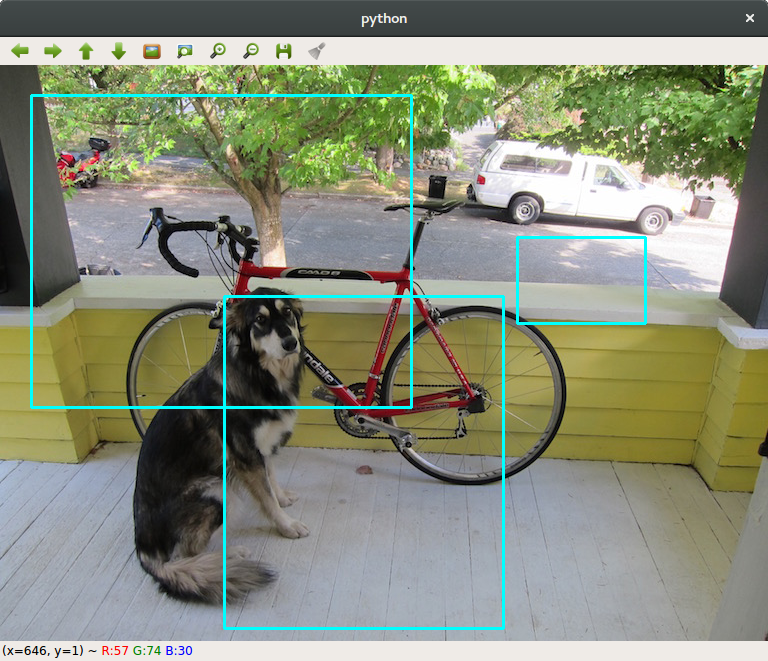Click the python window title
This screenshot has height=661, width=768.
click(x=384, y=19)
